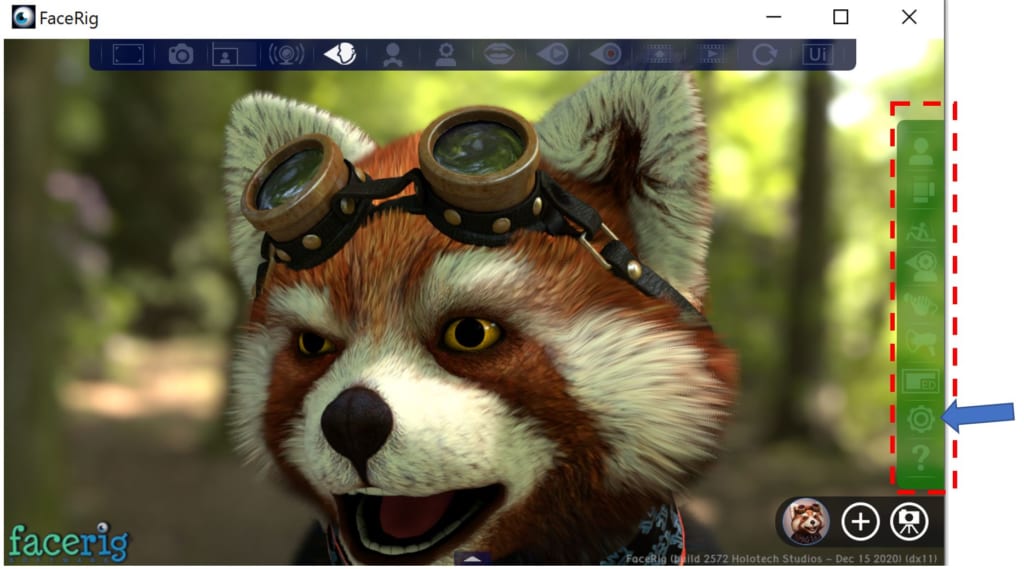Screen dimensions: 1024x569
Task: Click the eye-shaped play performance icon
Action: pyautogui.click(x=552, y=54)
